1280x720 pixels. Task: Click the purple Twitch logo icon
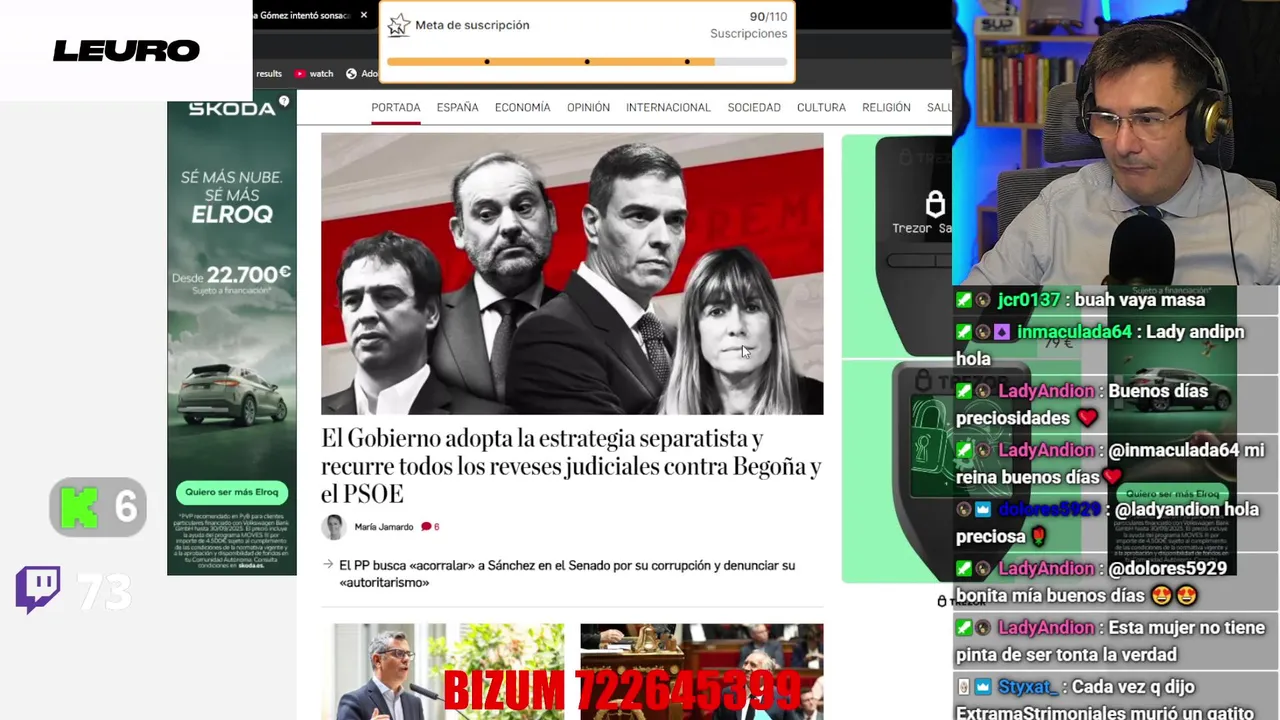(x=38, y=590)
